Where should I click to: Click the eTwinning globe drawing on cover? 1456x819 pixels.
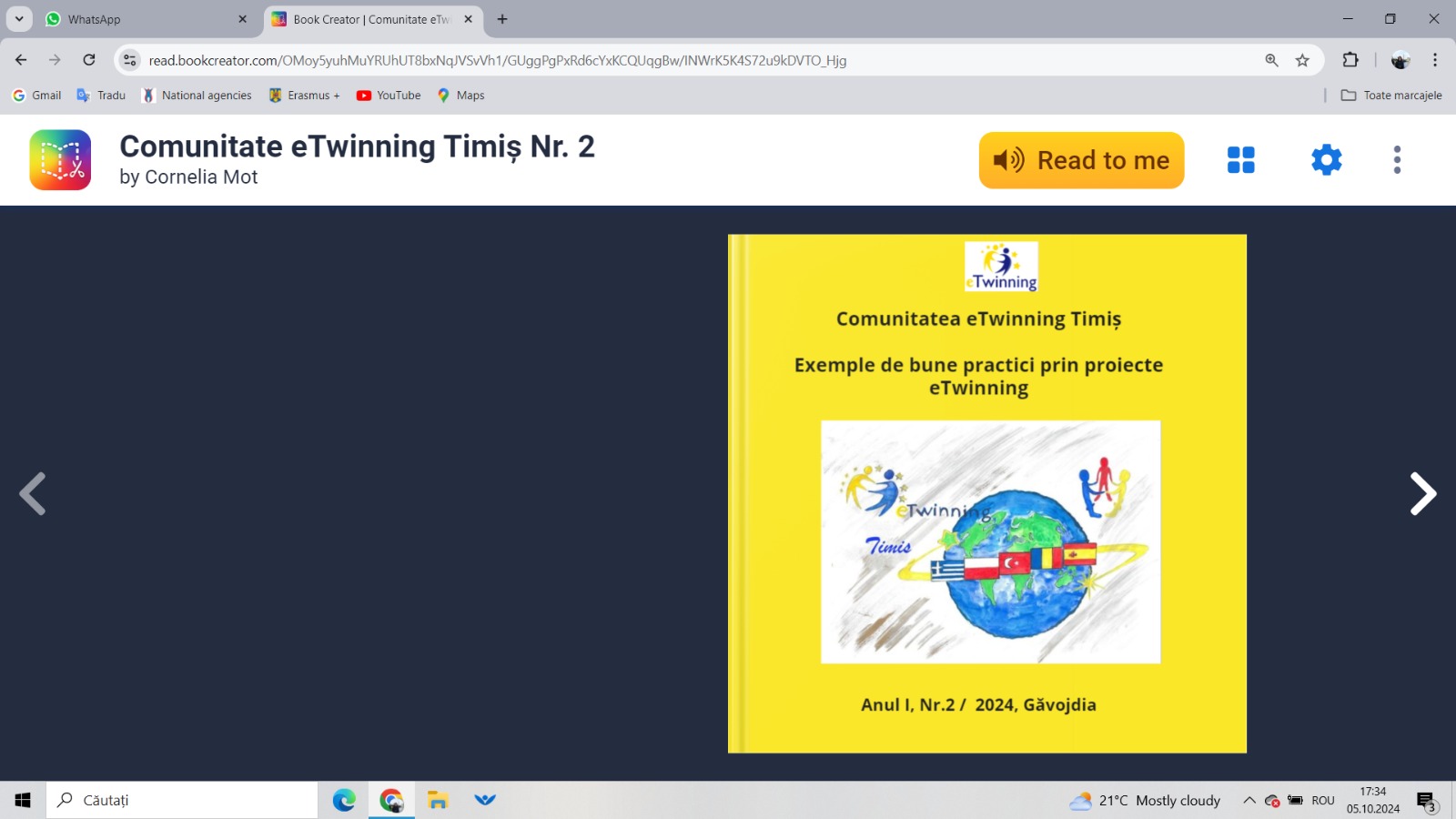(990, 541)
